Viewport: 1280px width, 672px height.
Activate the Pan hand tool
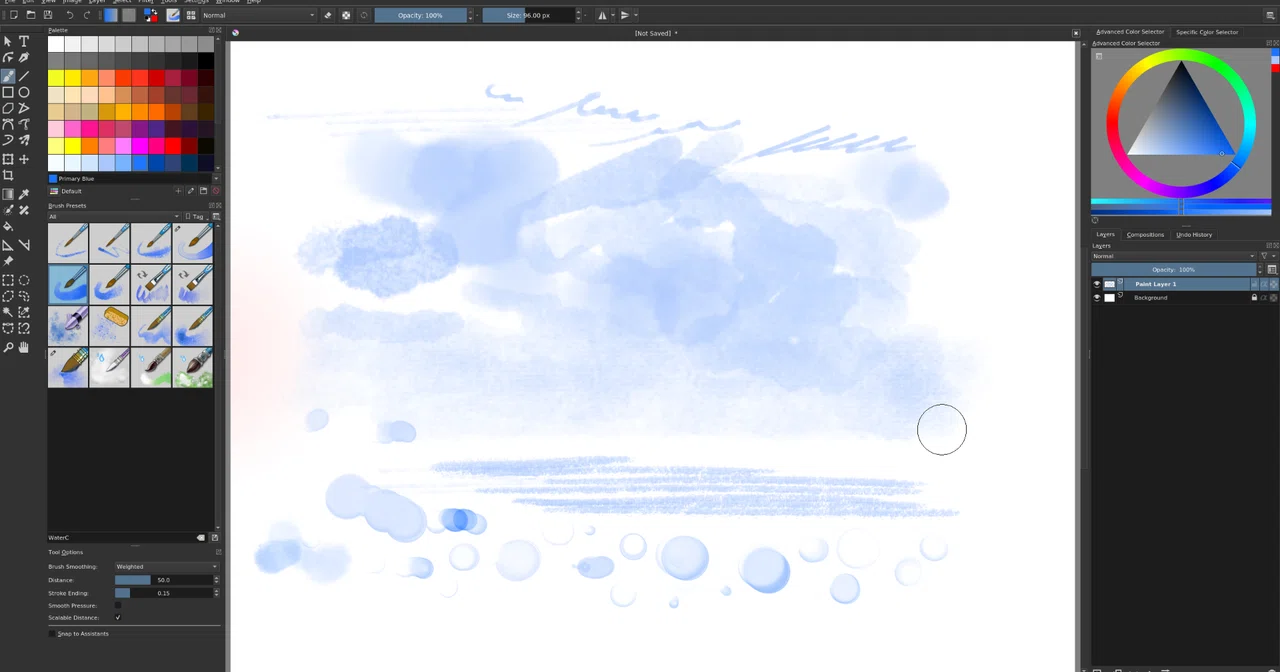[x=24, y=347]
